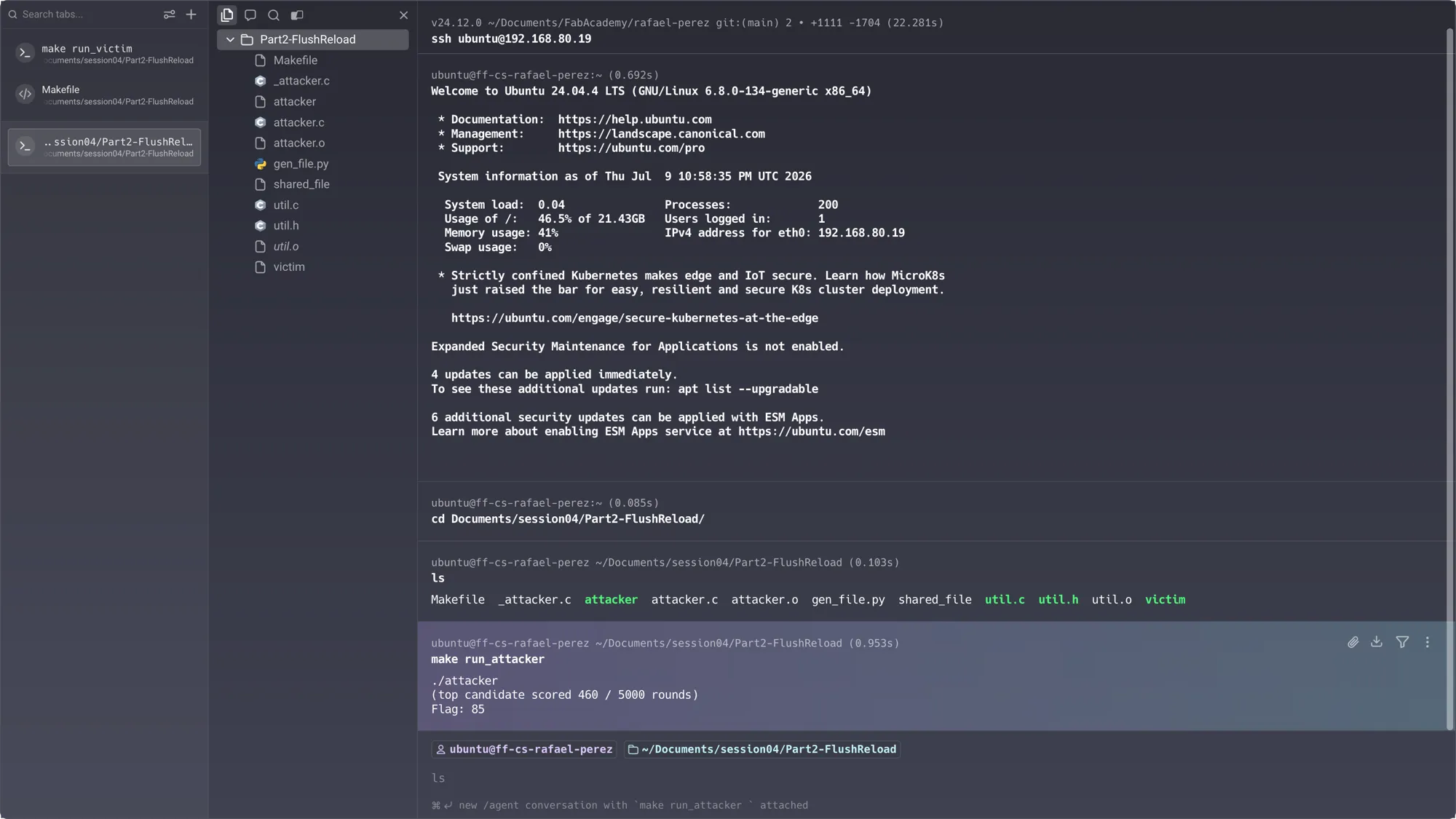1456x819 pixels.
Task: Select the 'Flag: 85' output line
Action: [x=457, y=710]
